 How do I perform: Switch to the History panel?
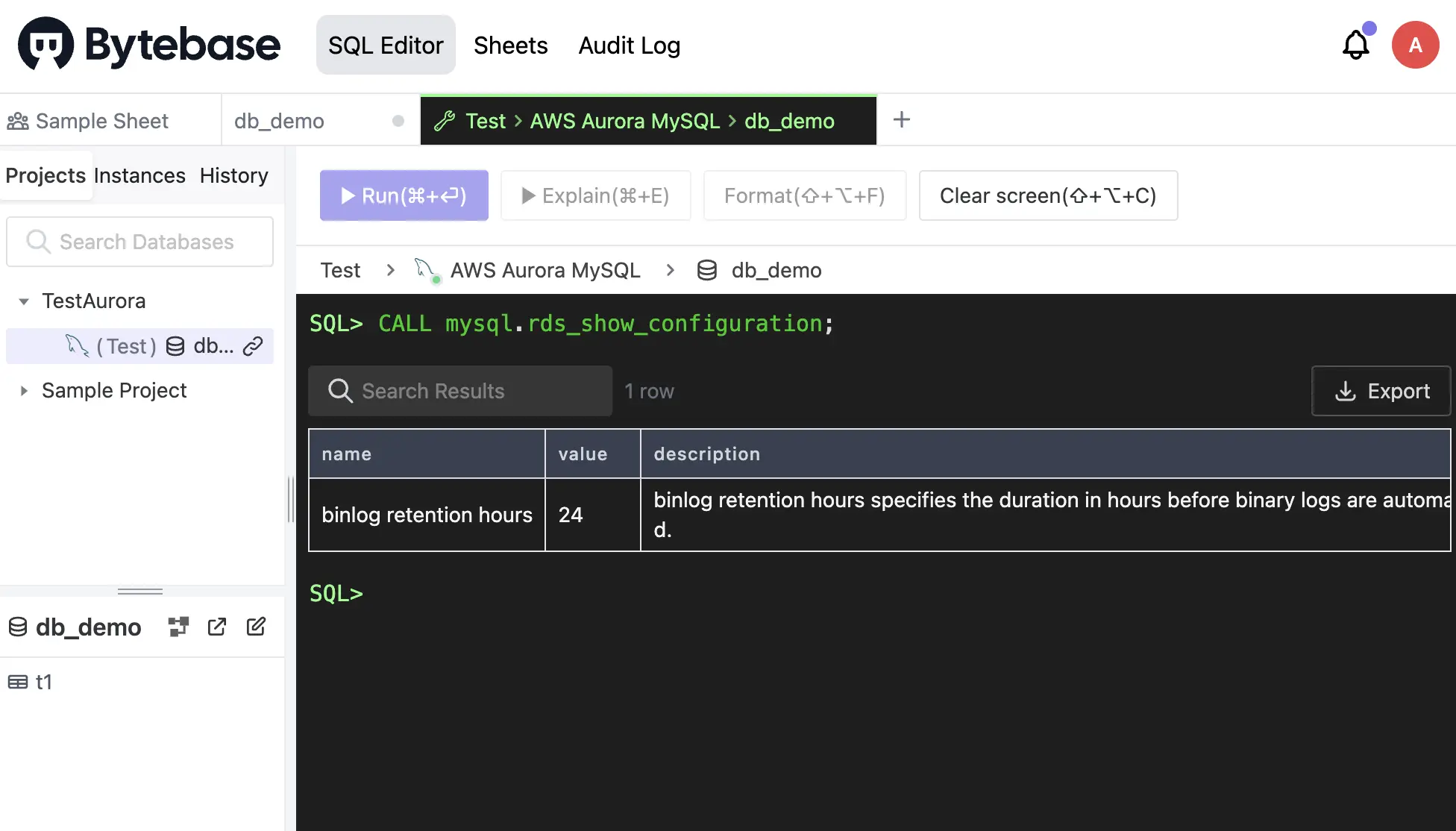tap(233, 175)
